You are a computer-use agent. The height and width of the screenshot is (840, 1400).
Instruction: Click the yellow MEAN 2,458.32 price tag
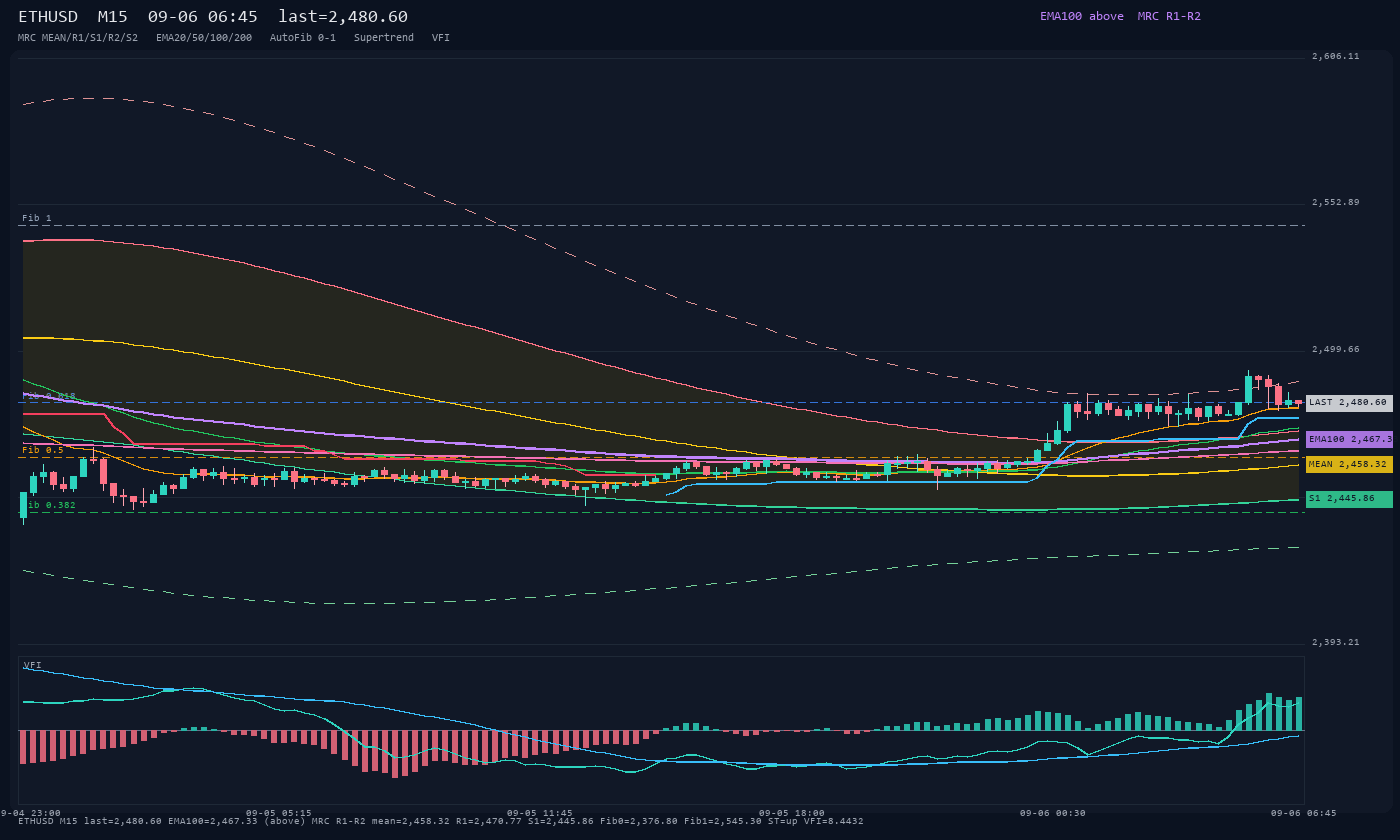1349,464
